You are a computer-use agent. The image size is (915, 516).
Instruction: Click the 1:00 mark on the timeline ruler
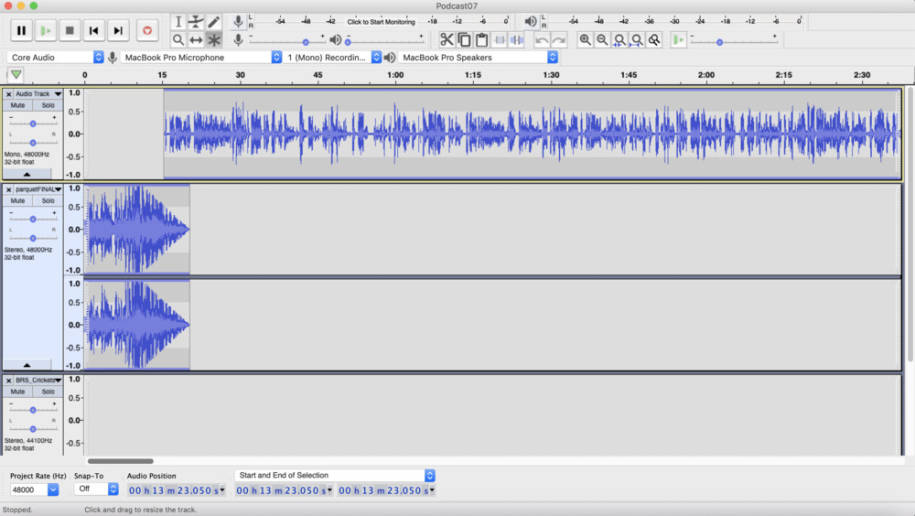(x=395, y=75)
